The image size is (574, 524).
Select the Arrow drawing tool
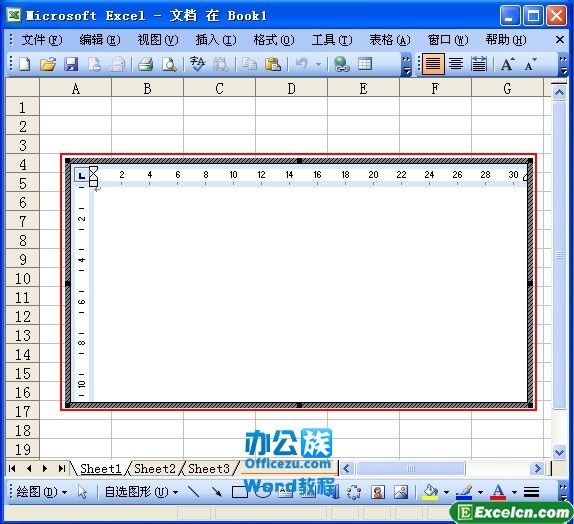(x=217, y=492)
